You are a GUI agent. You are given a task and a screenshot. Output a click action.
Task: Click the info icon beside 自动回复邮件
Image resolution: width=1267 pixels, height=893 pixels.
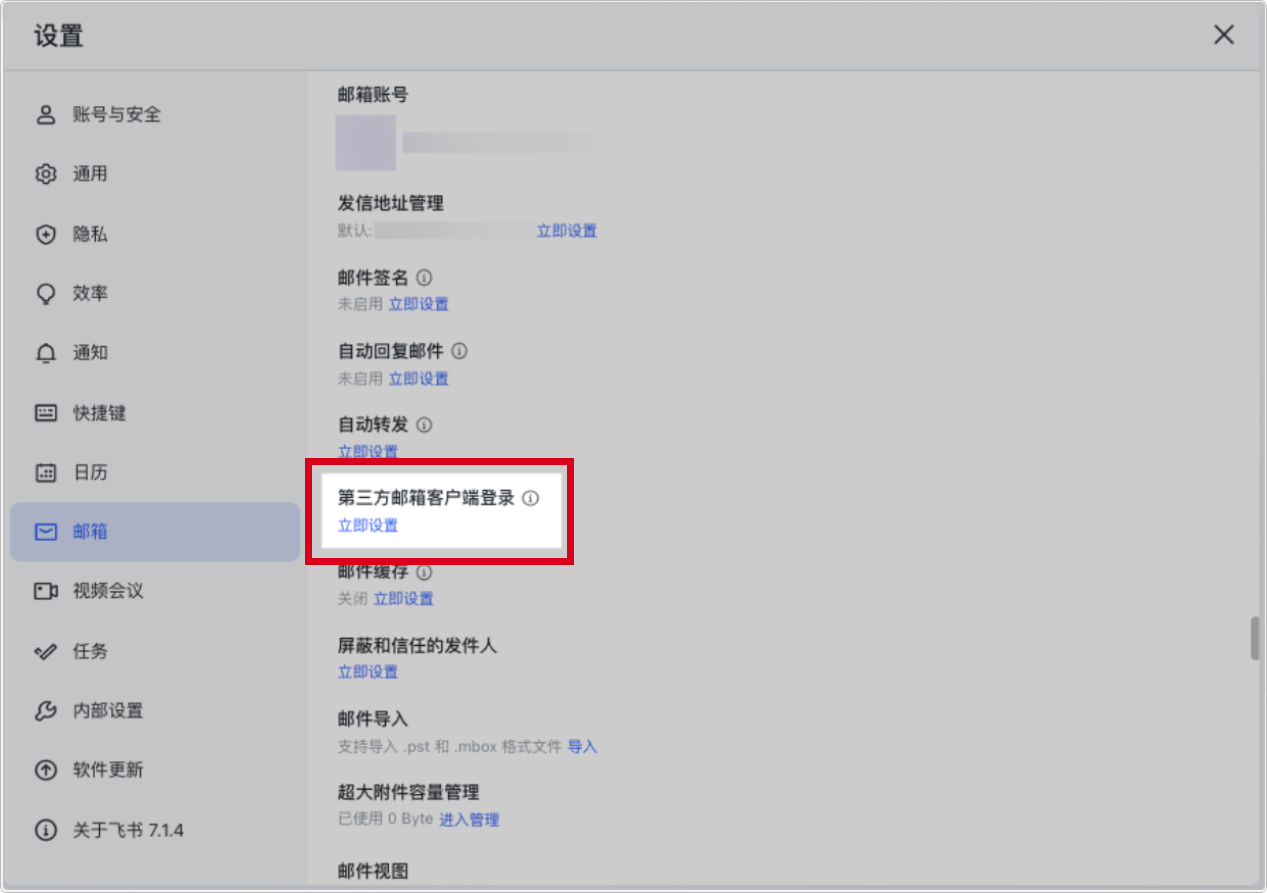459,351
